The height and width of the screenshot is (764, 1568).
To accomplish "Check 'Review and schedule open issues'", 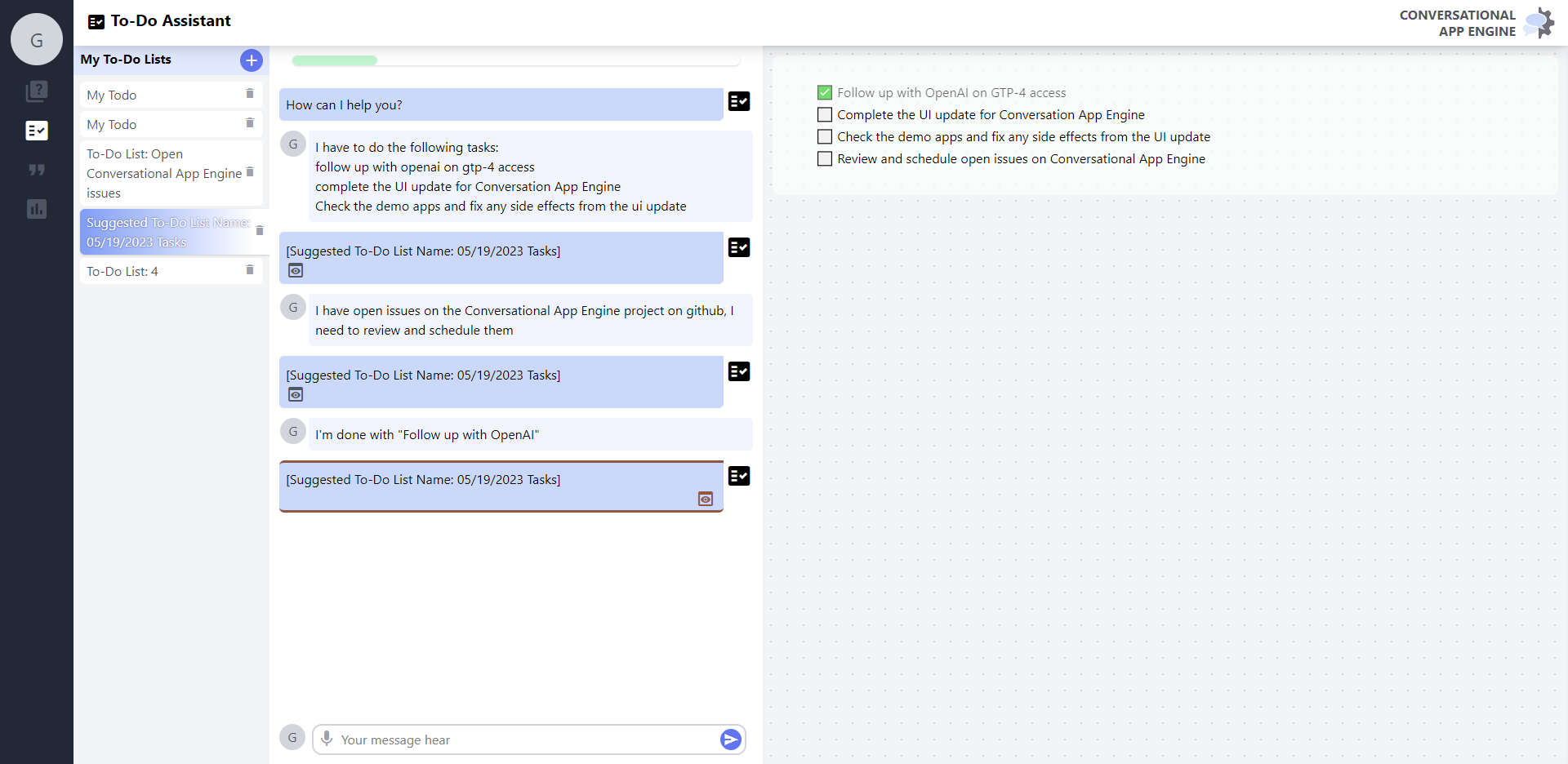I will click(825, 159).
